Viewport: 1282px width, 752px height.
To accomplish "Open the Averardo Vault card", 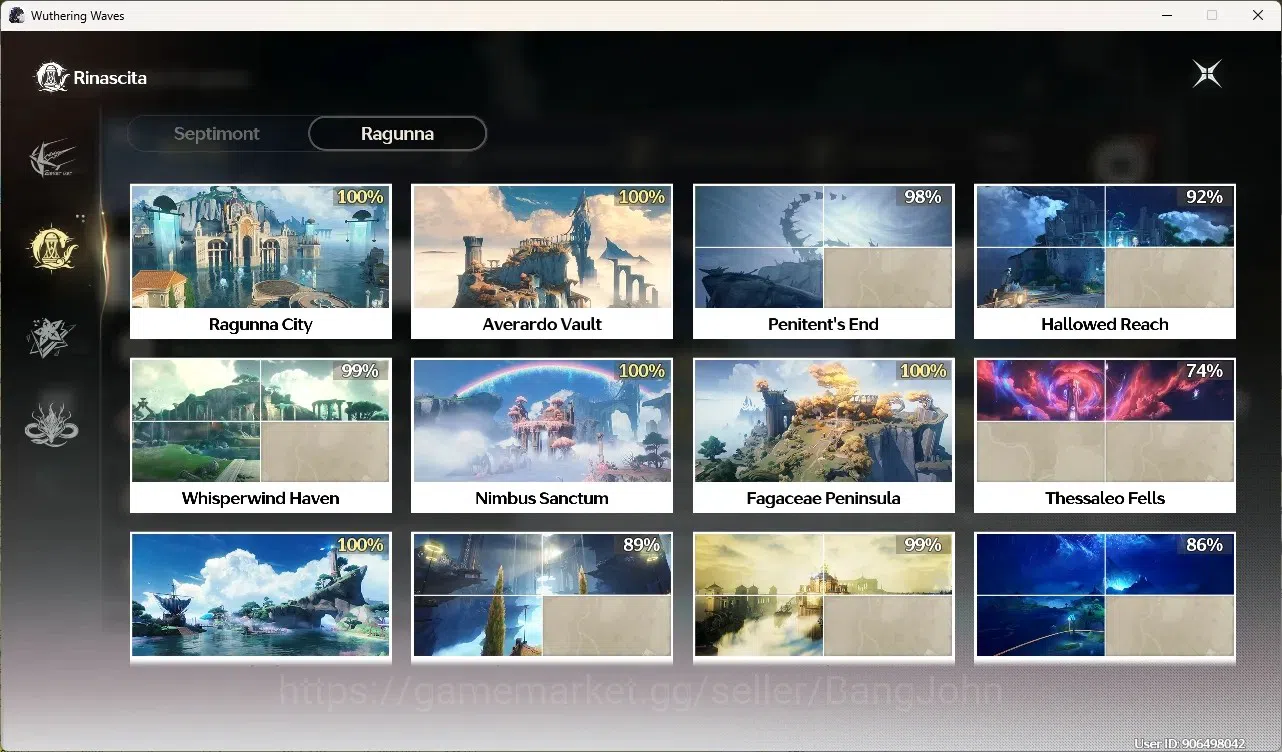I will point(542,261).
